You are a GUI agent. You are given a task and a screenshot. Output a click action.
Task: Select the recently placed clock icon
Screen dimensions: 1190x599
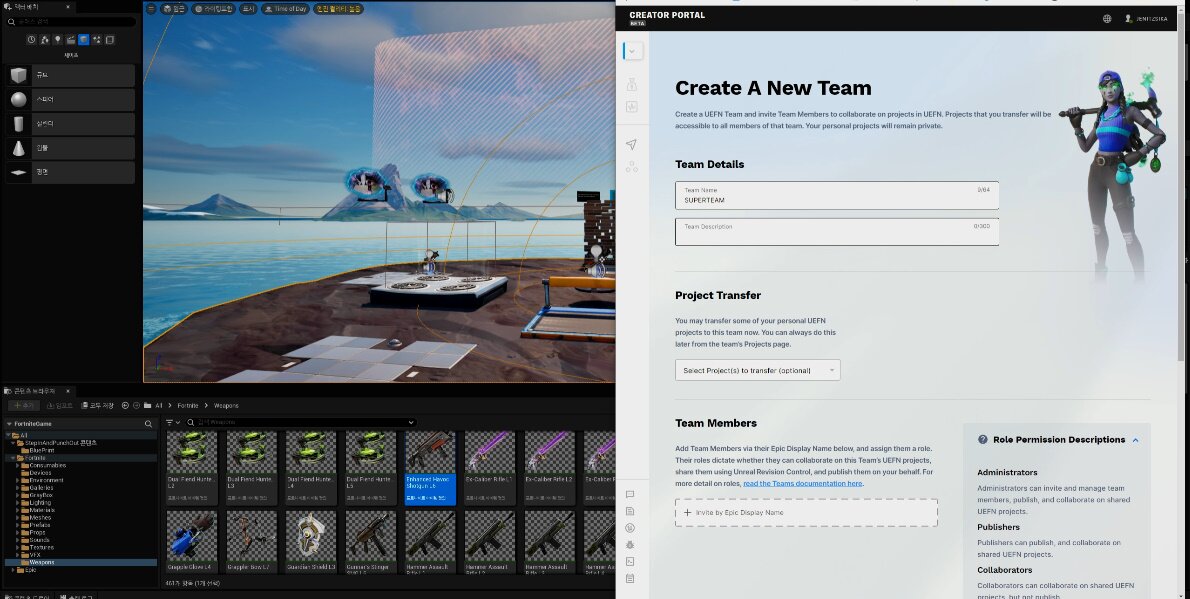31,40
